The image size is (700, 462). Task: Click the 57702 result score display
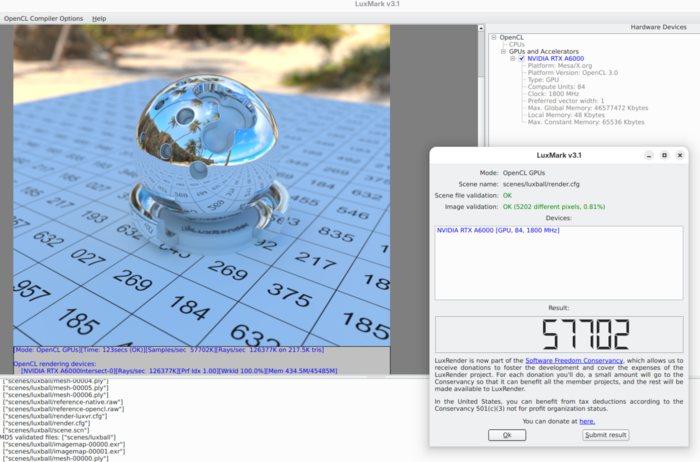coord(559,334)
